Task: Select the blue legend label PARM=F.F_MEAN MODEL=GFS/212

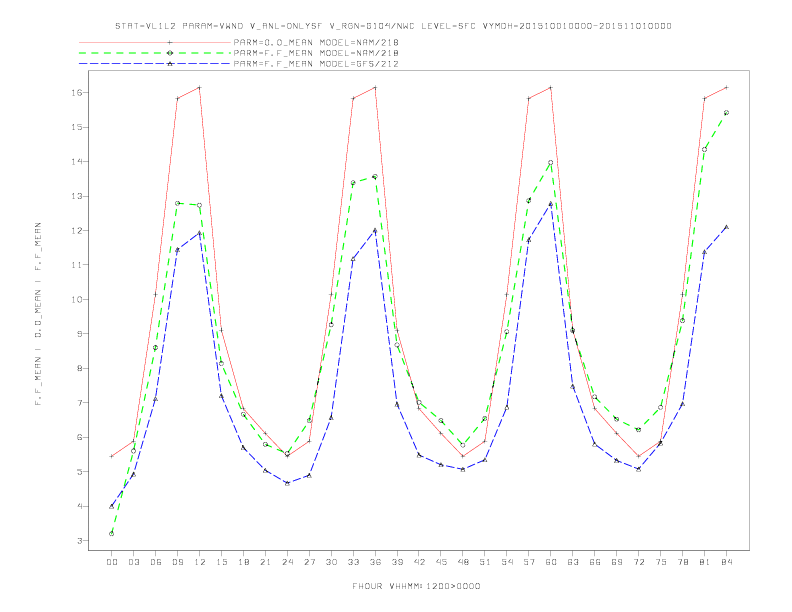Action: (x=316, y=64)
